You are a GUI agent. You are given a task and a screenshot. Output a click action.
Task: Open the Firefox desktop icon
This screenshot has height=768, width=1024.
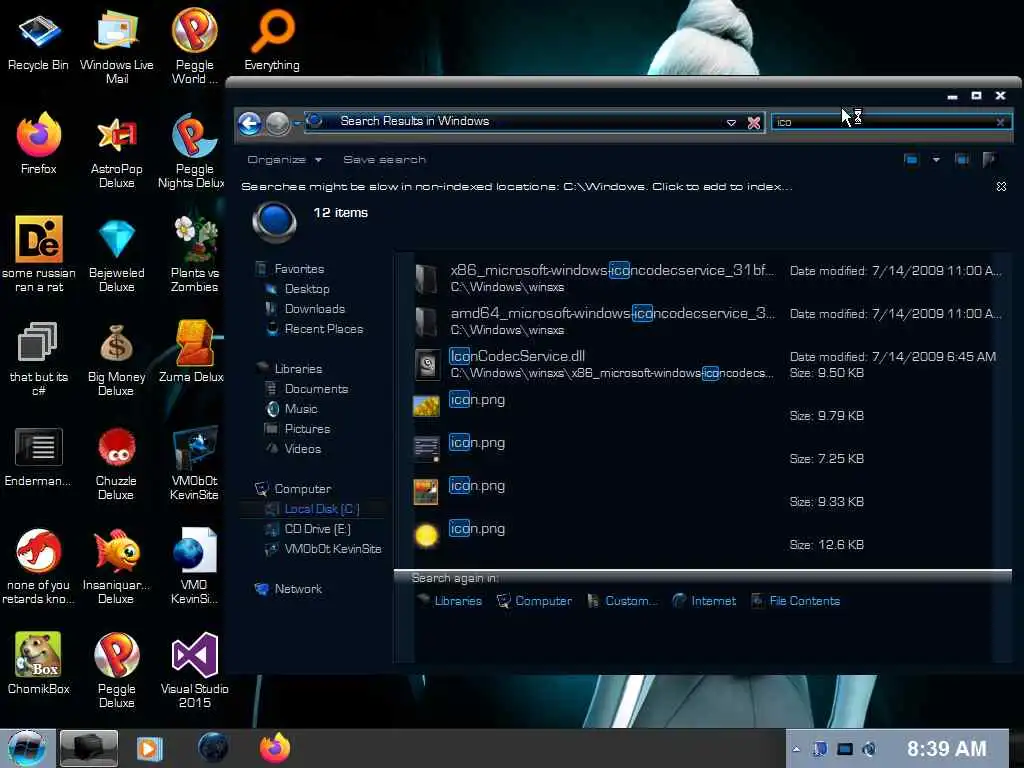39,144
